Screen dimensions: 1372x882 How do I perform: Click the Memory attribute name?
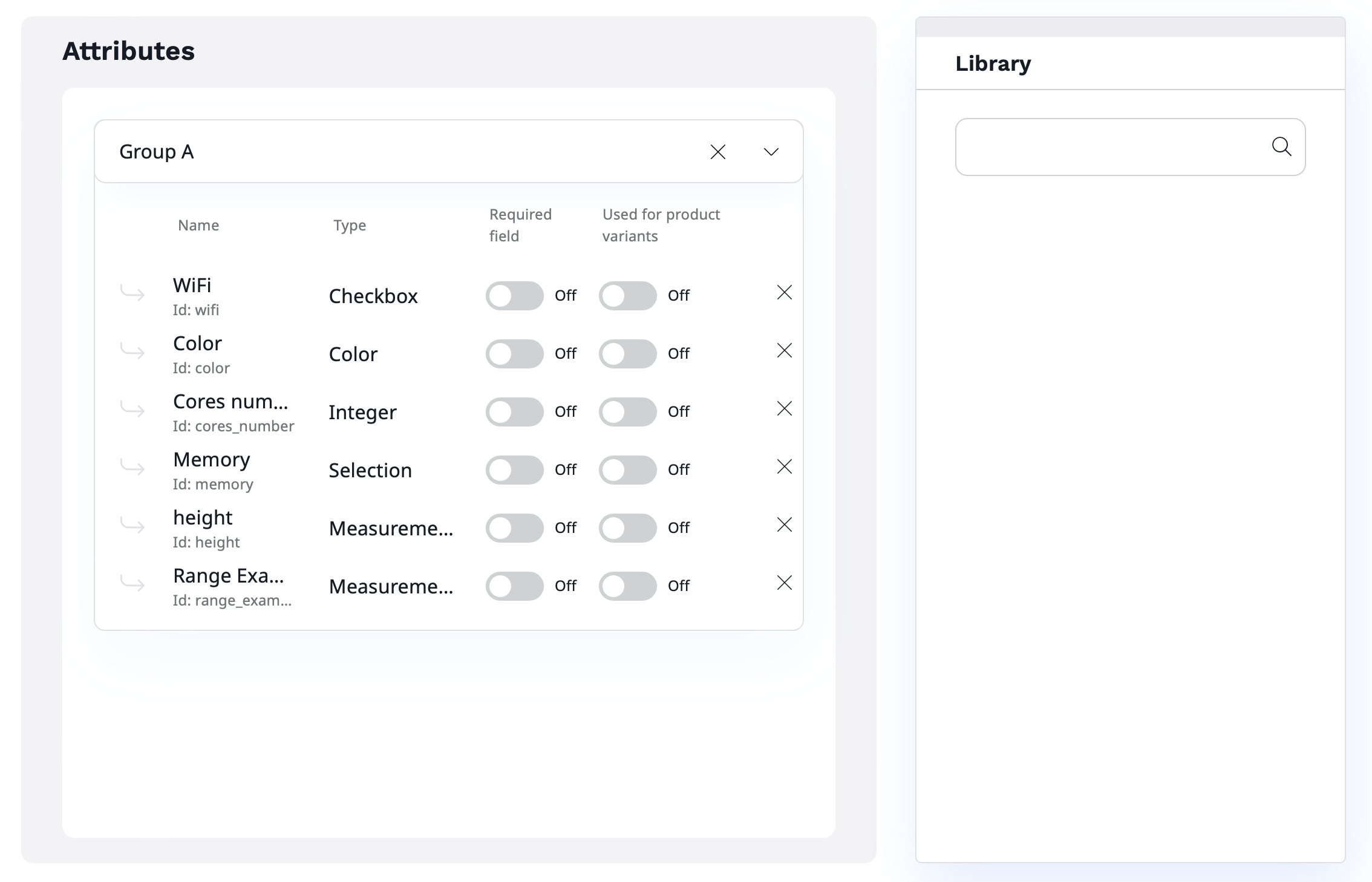point(212,460)
